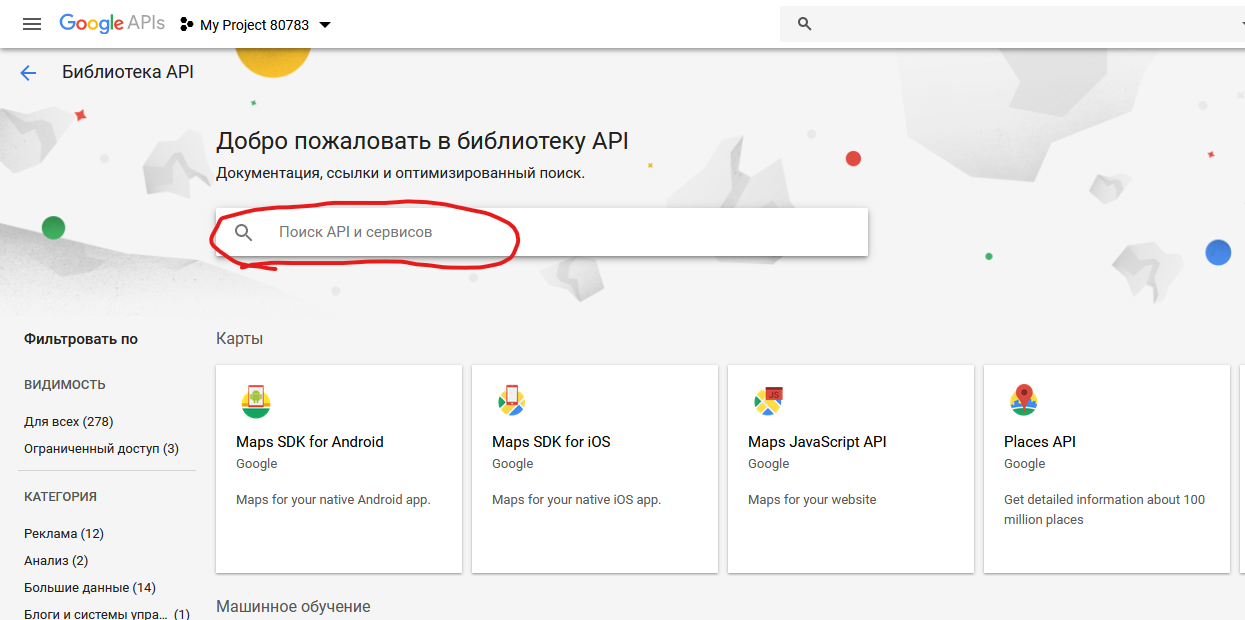Viewport: 1245px width, 620px height.
Task: Filter by 'Ограниченный доступ (3)'
Action: click(101, 449)
